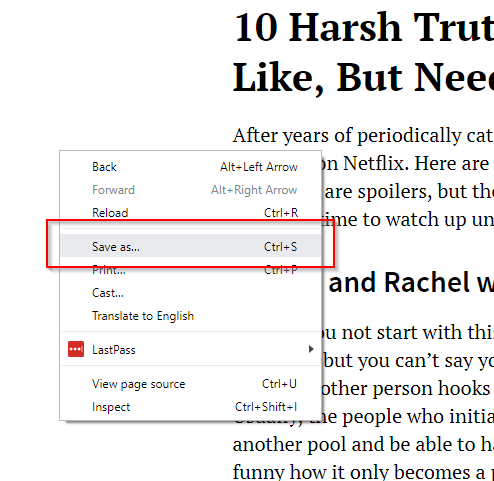Screen dimensions: 494x481
Task: Click the "on Netflix. Here are" text
Action: point(405,164)
